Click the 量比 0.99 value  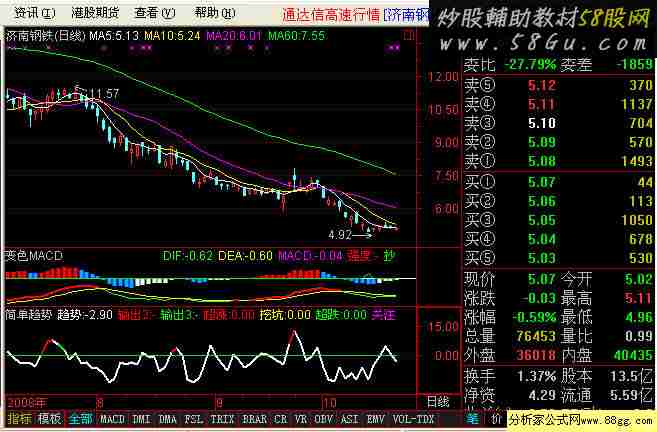click(639, 336)
